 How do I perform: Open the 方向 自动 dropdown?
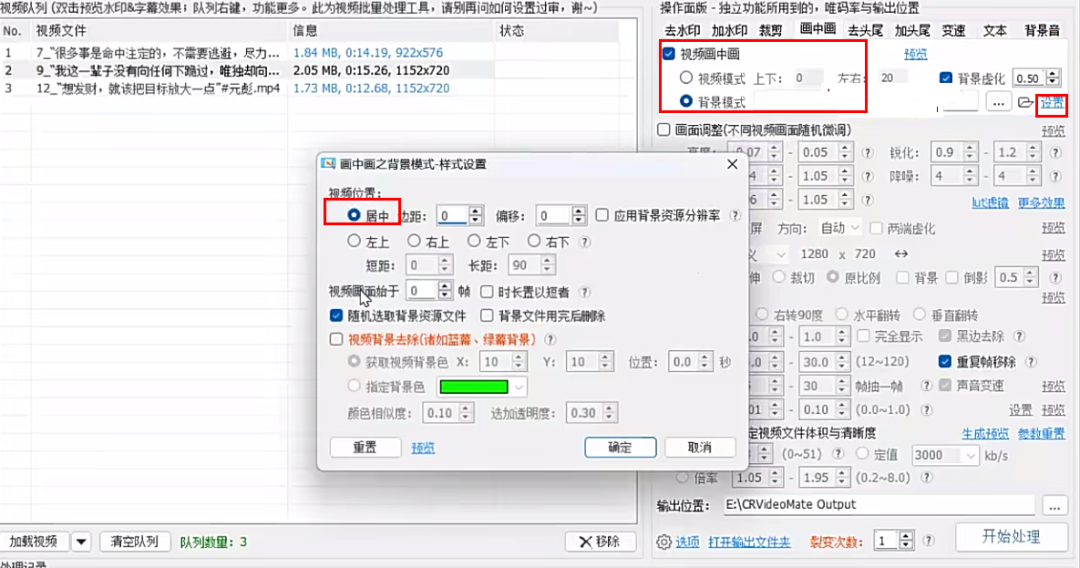(839, 228)
